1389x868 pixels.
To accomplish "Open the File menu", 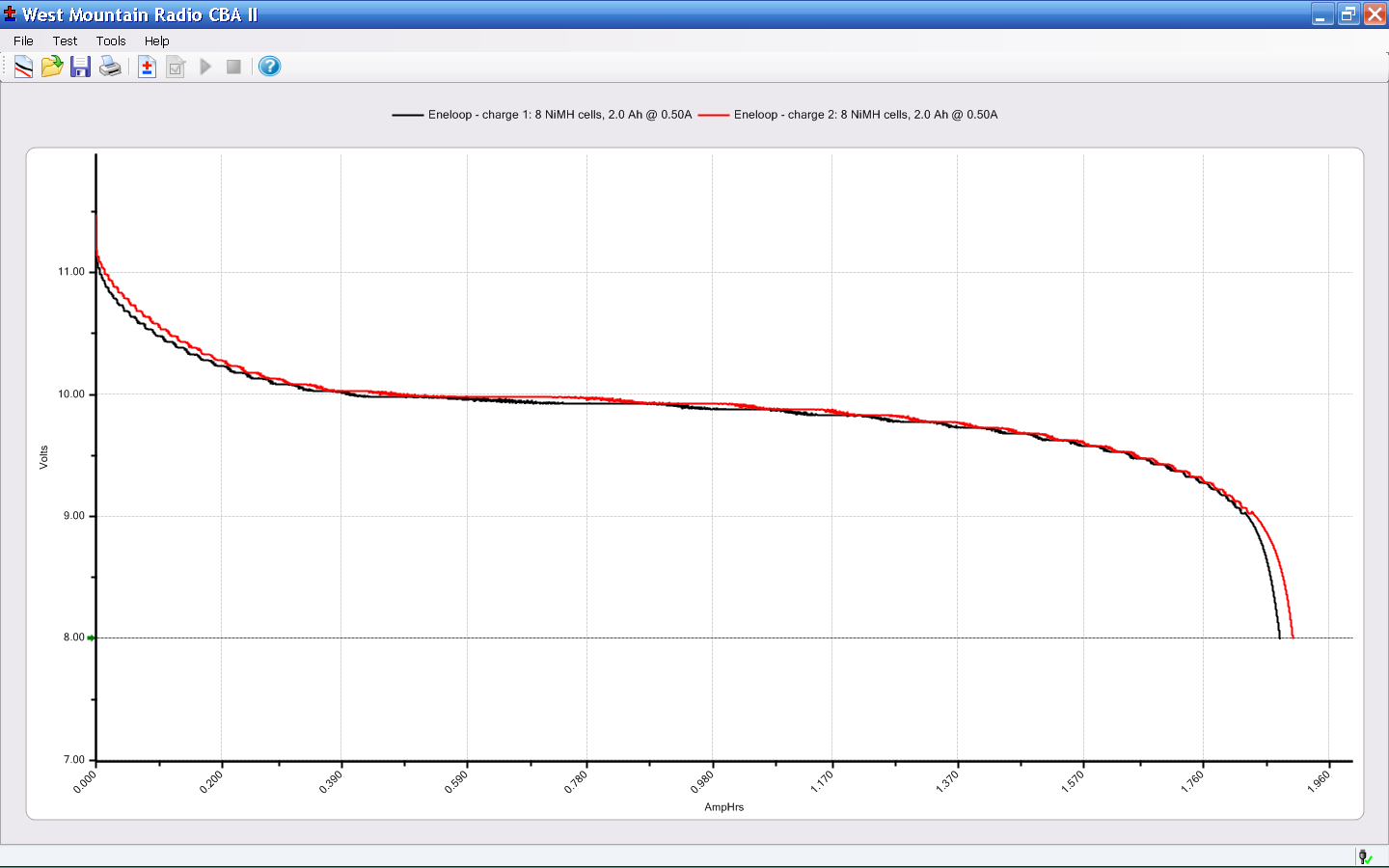I will (23, 41).
